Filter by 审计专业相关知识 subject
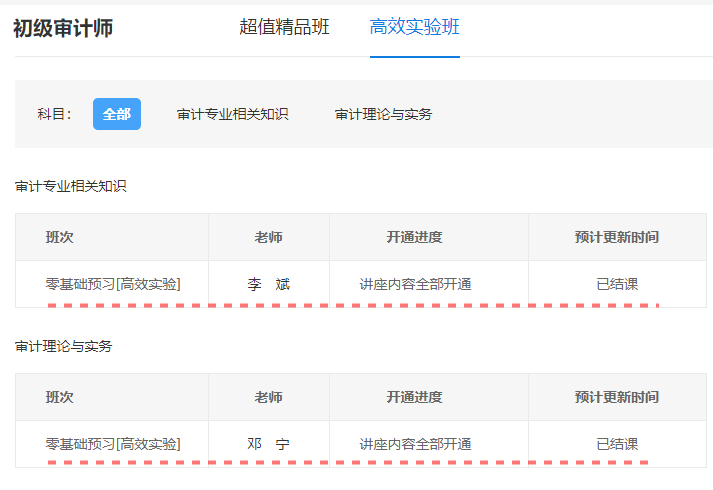 point(232,114)
